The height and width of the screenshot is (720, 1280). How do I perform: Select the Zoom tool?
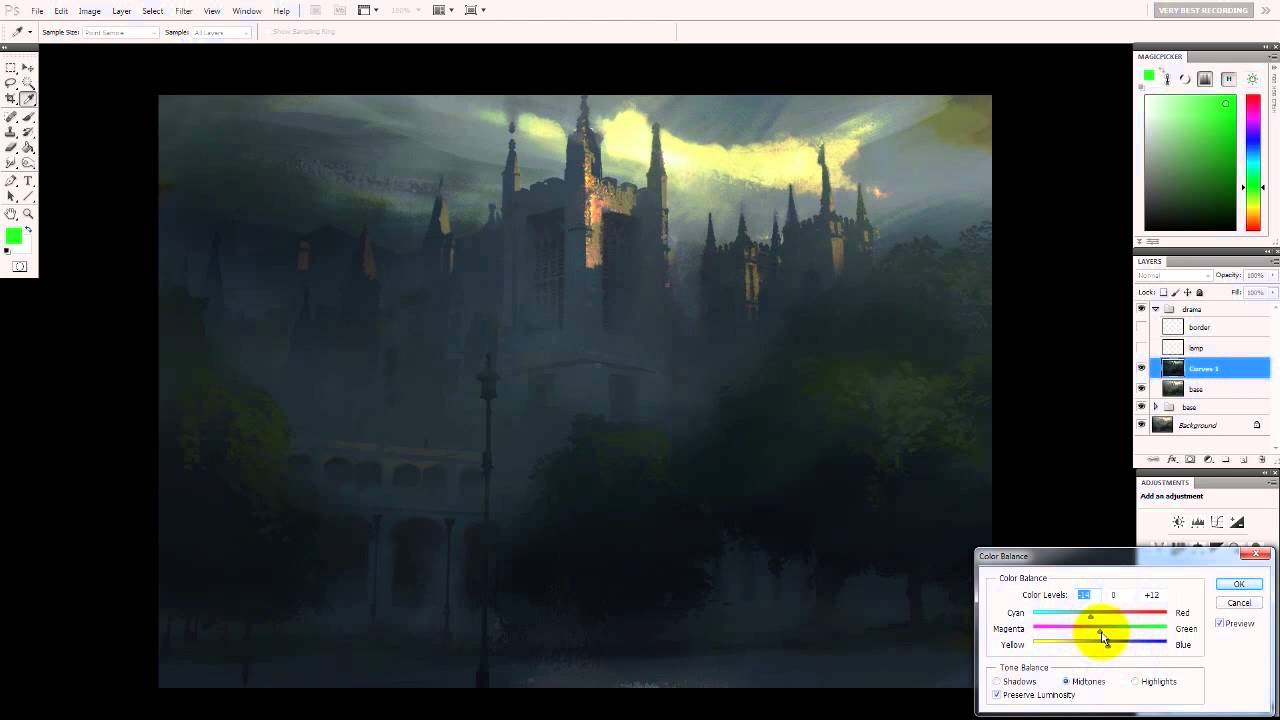point(28,214)
